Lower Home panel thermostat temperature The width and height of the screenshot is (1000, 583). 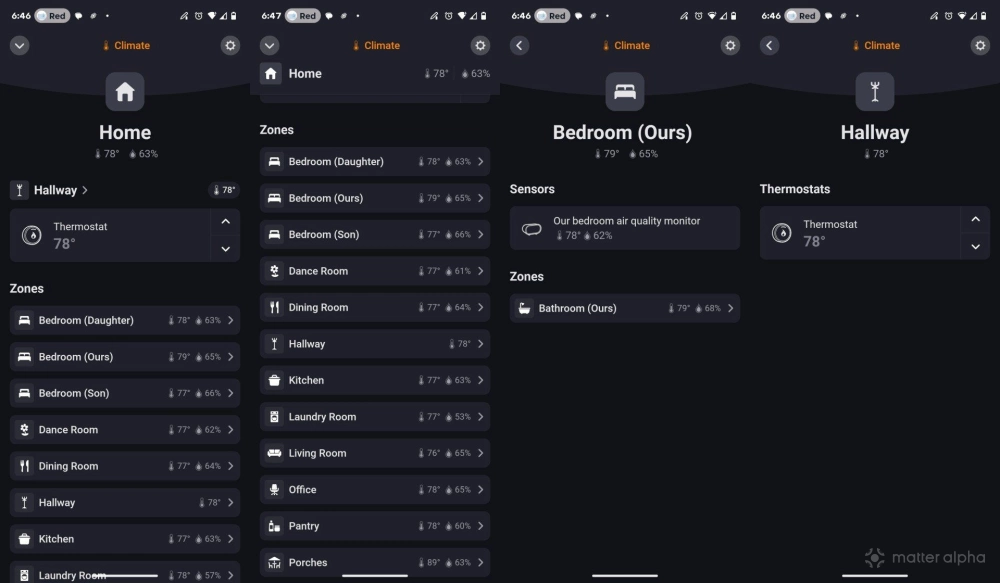[x=226, y=249]
